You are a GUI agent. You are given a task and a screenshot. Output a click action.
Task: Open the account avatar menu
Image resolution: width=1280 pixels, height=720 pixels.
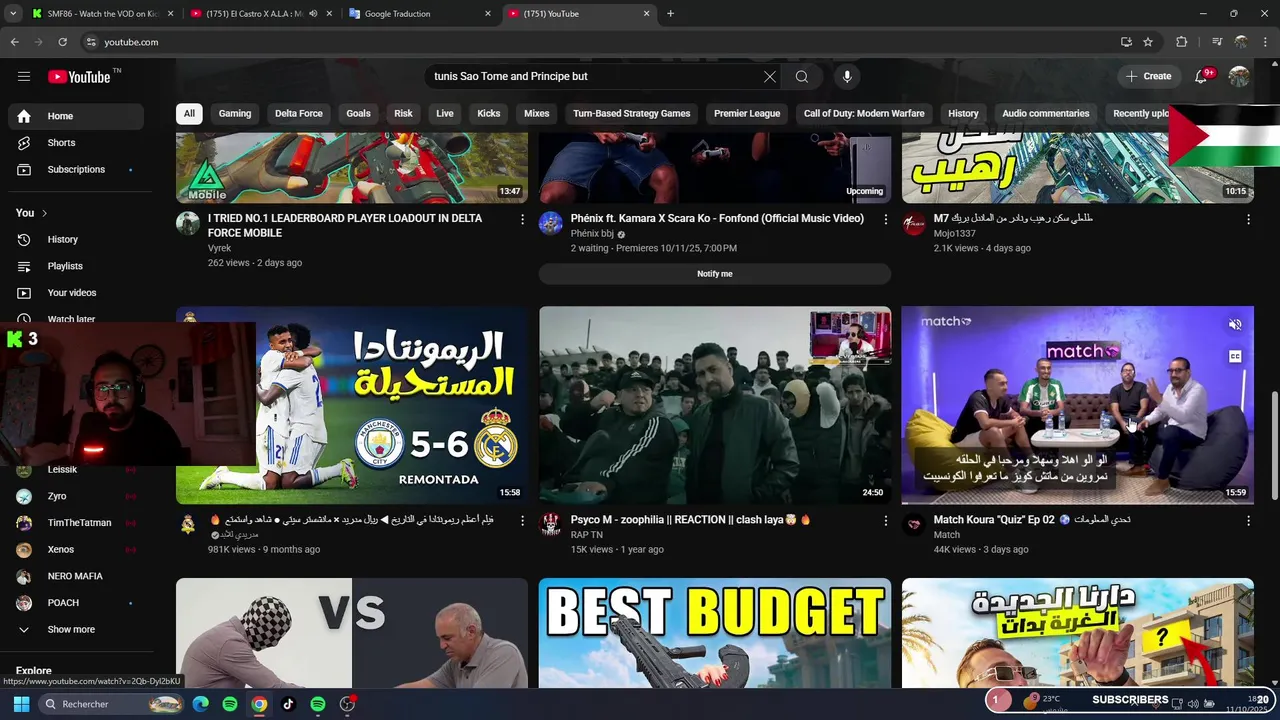tap(1239, 76)
